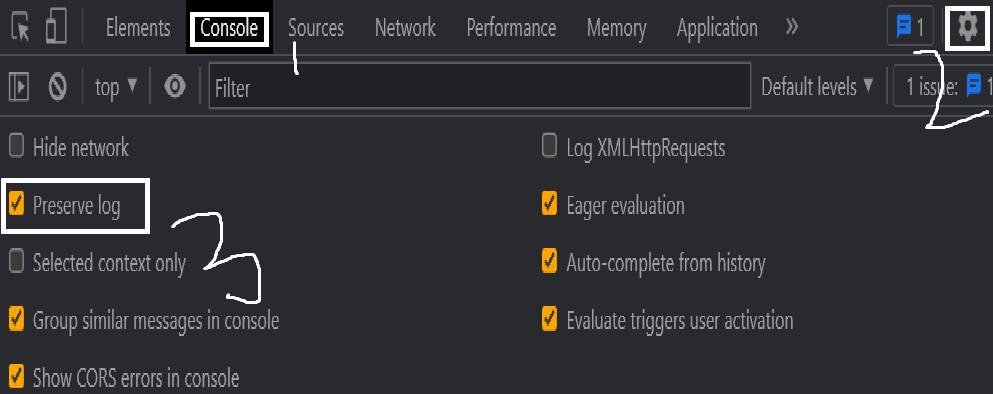Toggle Show CORS errors in console
Image resolution: width=993 pixels, height=394 pixels.
coord(16,377)
